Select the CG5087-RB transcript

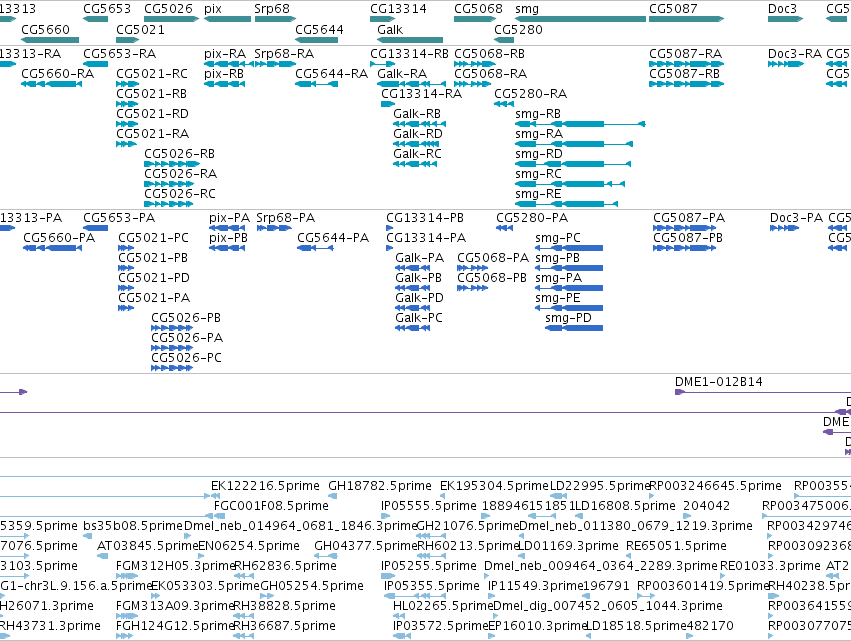(687, 84)
